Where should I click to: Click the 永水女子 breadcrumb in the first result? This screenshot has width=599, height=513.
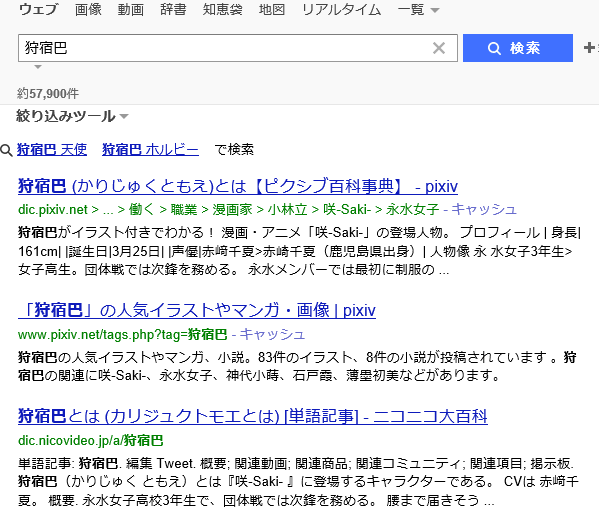tap(412, 209)
